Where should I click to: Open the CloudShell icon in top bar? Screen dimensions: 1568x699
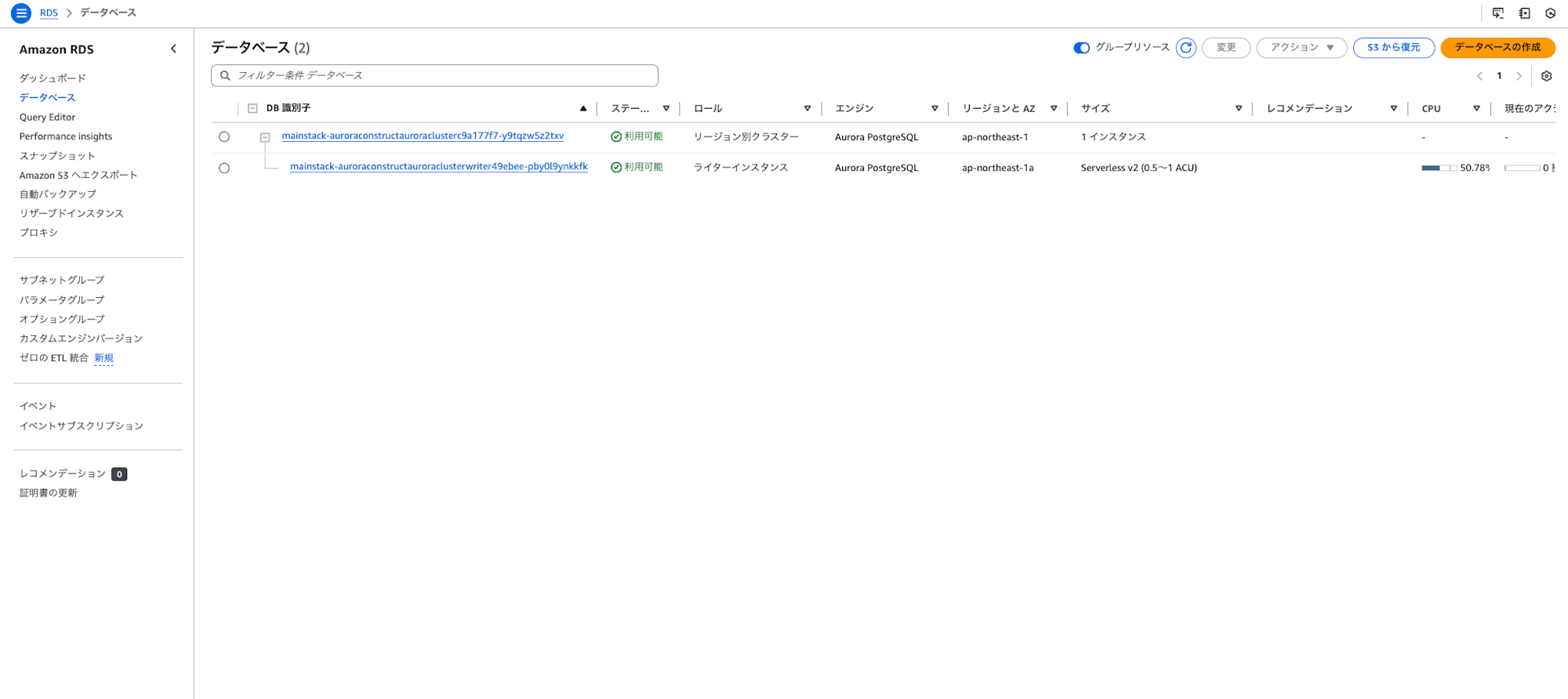(x=1498, y=13)
